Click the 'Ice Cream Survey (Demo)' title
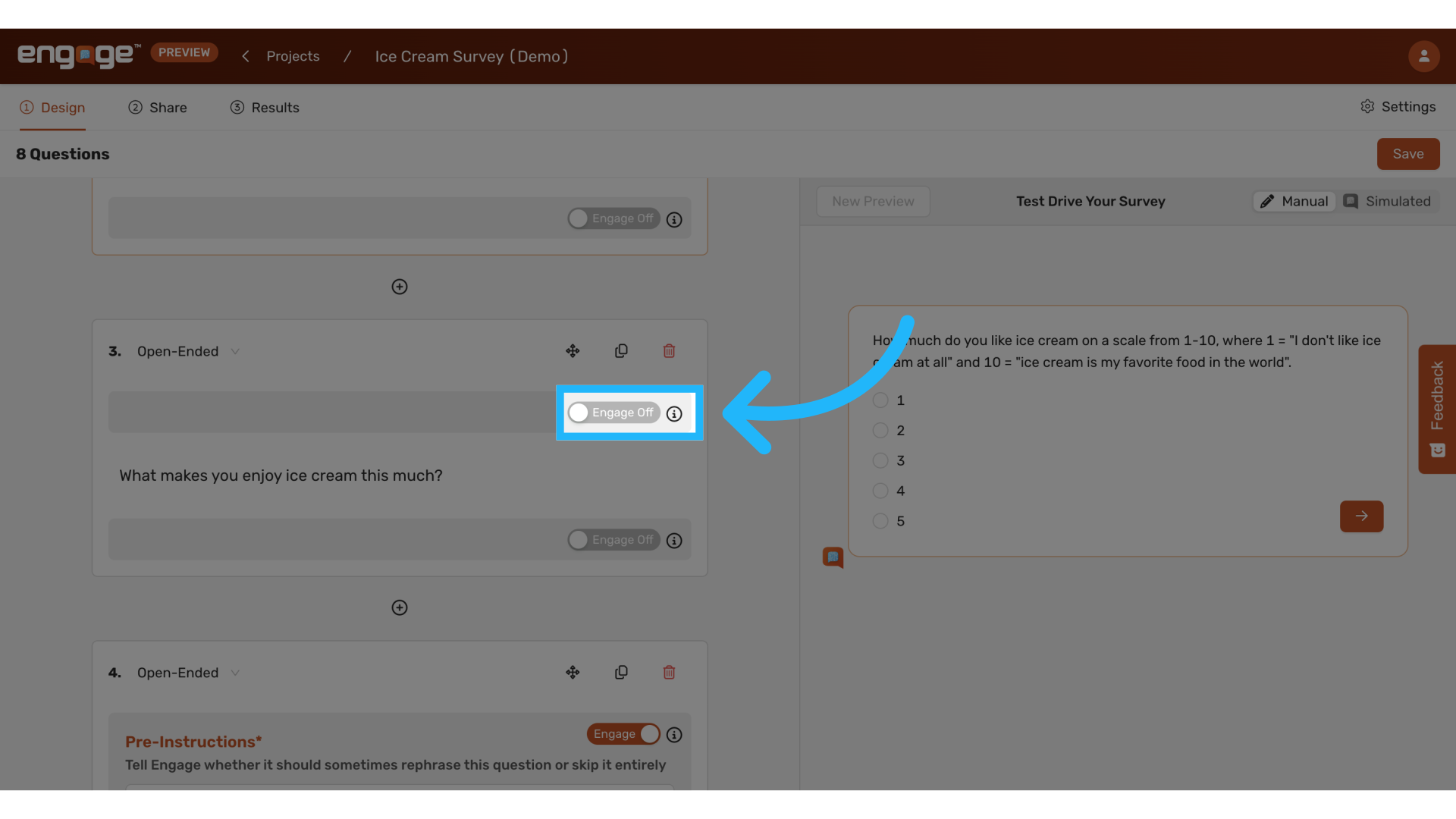Image resolution: width=1456 pixels, height=819 pixels. [472, 56]
